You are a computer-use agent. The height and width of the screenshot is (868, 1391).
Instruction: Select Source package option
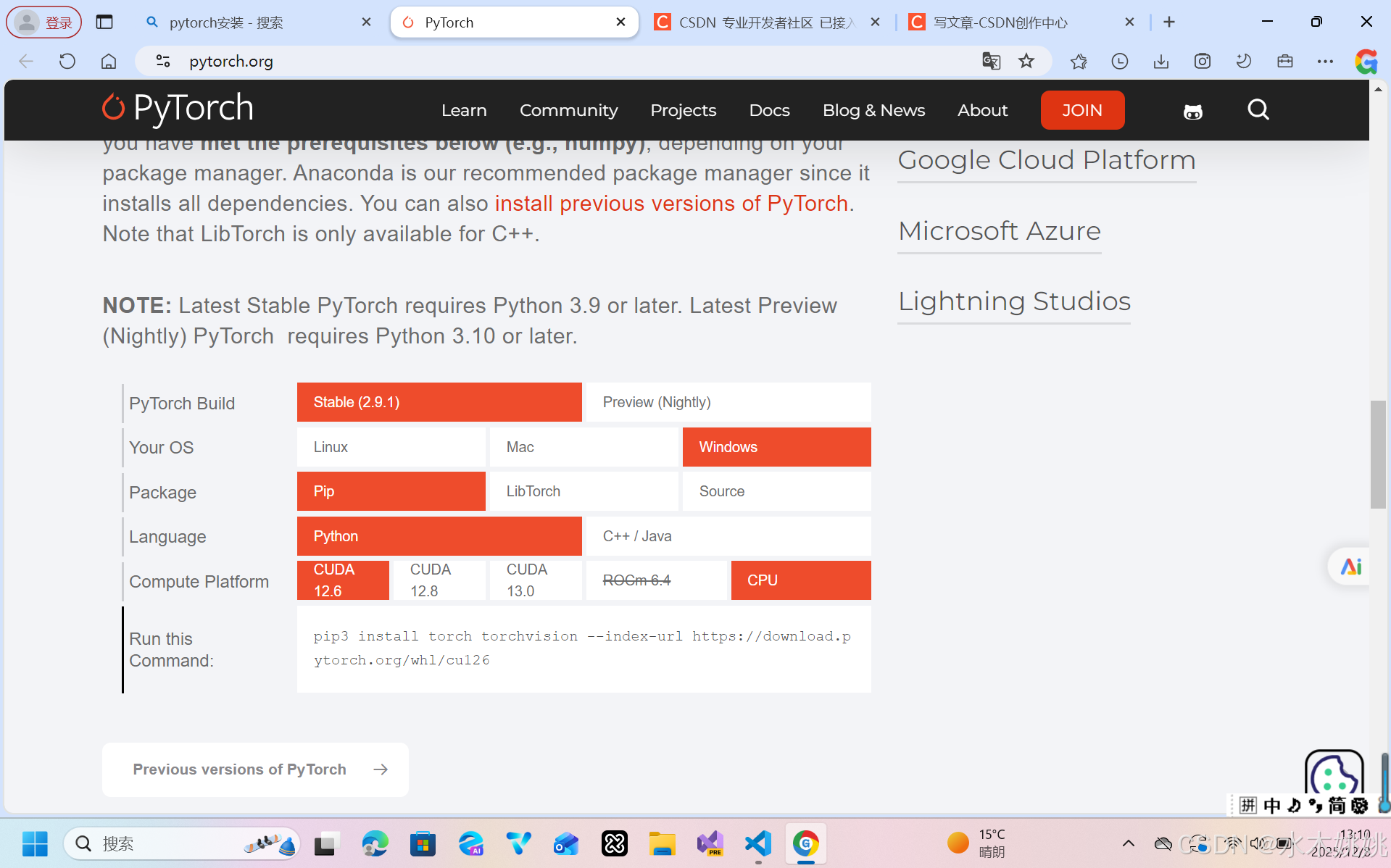(x=777, y=491)
